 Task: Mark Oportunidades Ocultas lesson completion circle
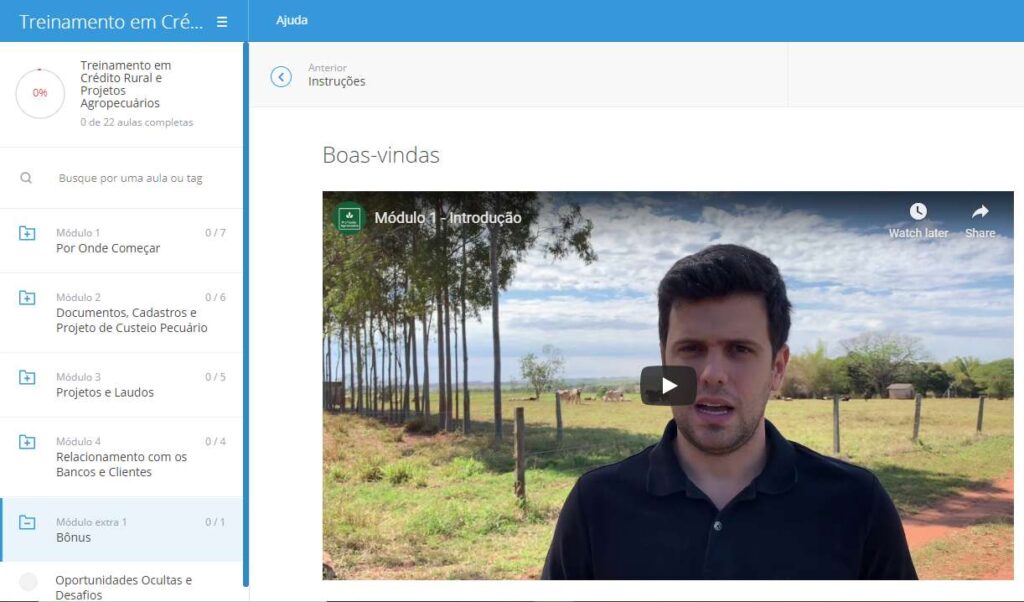coord(28,582)
